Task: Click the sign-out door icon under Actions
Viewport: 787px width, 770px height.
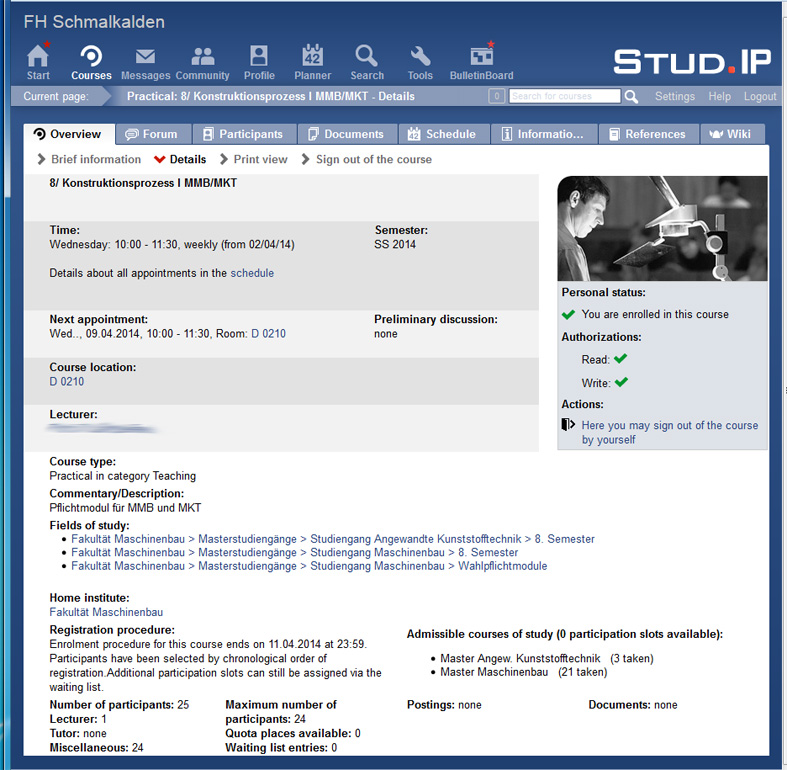Action: coord(568,425)
